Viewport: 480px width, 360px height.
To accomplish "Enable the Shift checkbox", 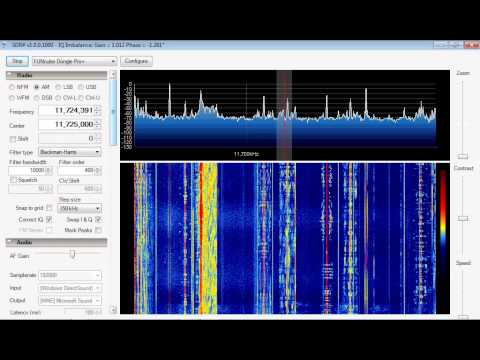I will pyautogui.click(x=13, y=139).
